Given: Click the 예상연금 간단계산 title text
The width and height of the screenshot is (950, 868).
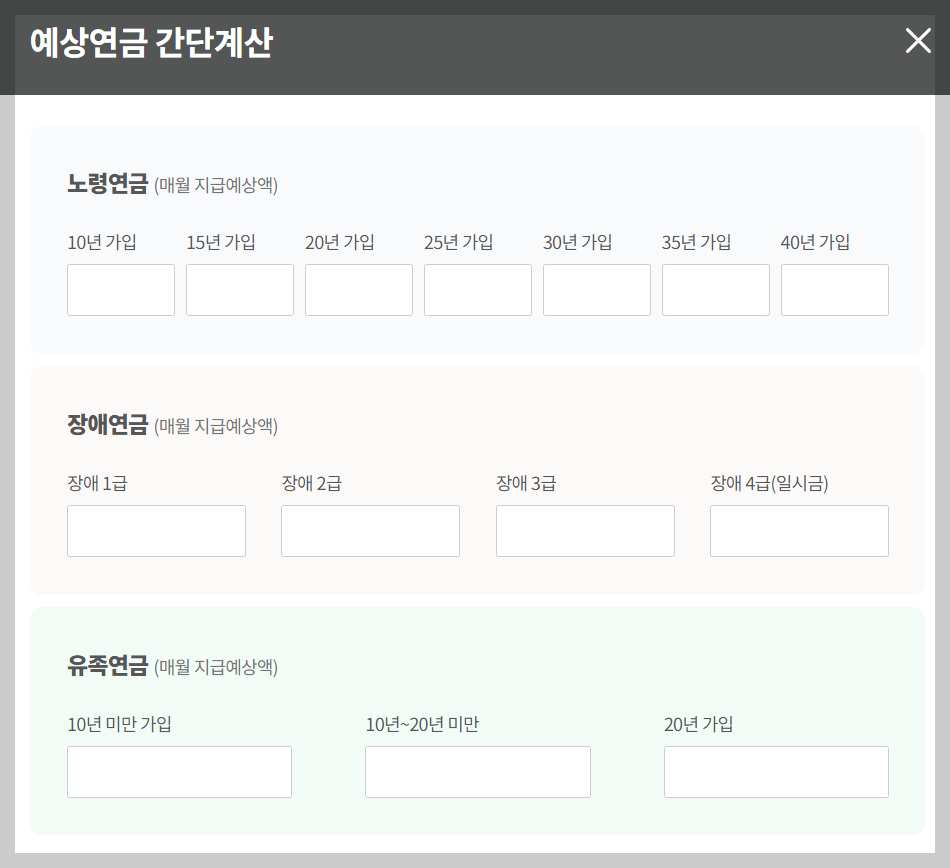Looking at the screenshot, I should tap(151, 42).
